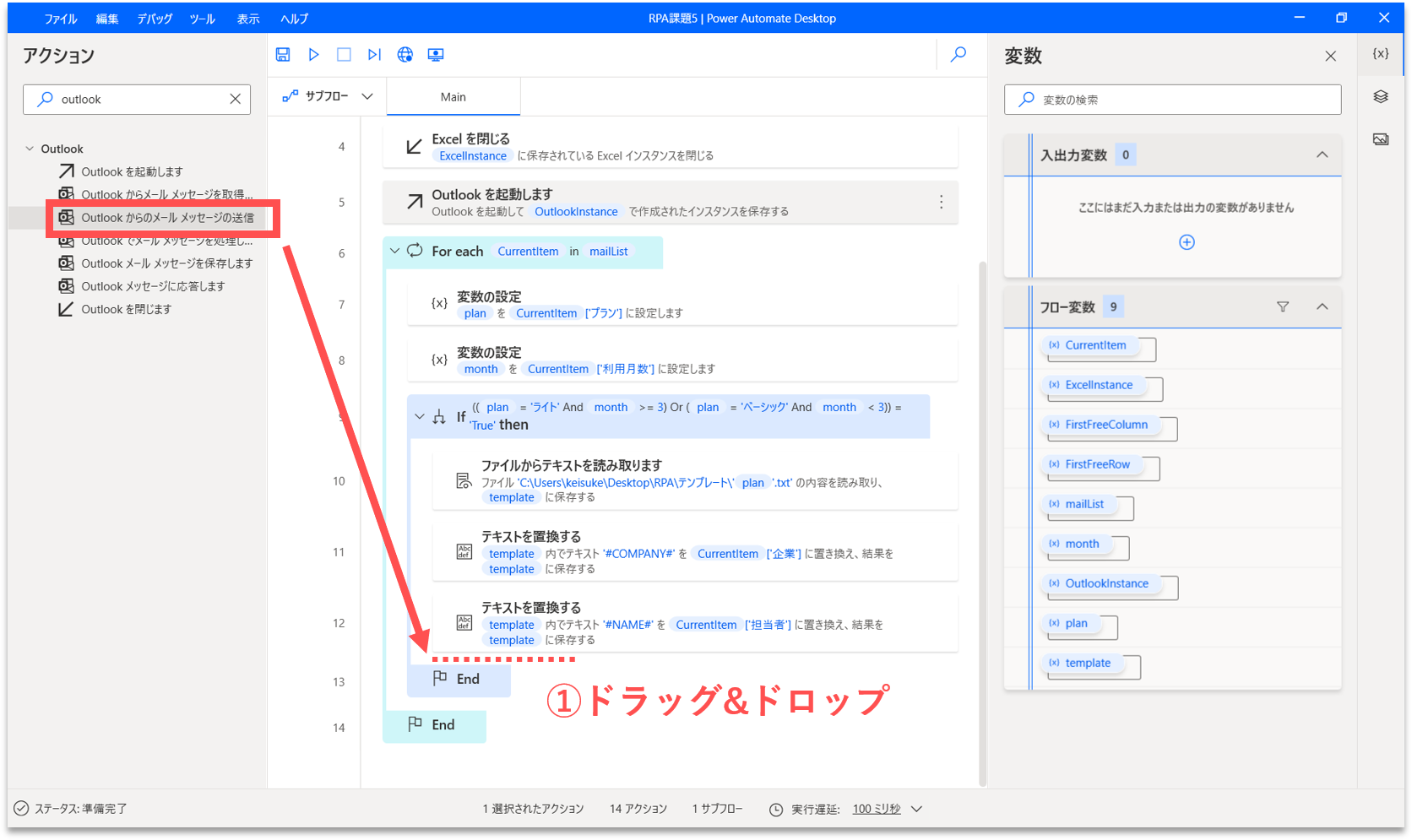1412x840 pixels.
Task: Open the Images pane icon on right edge
Action: pyautogui.click(x=1381, y=139)
